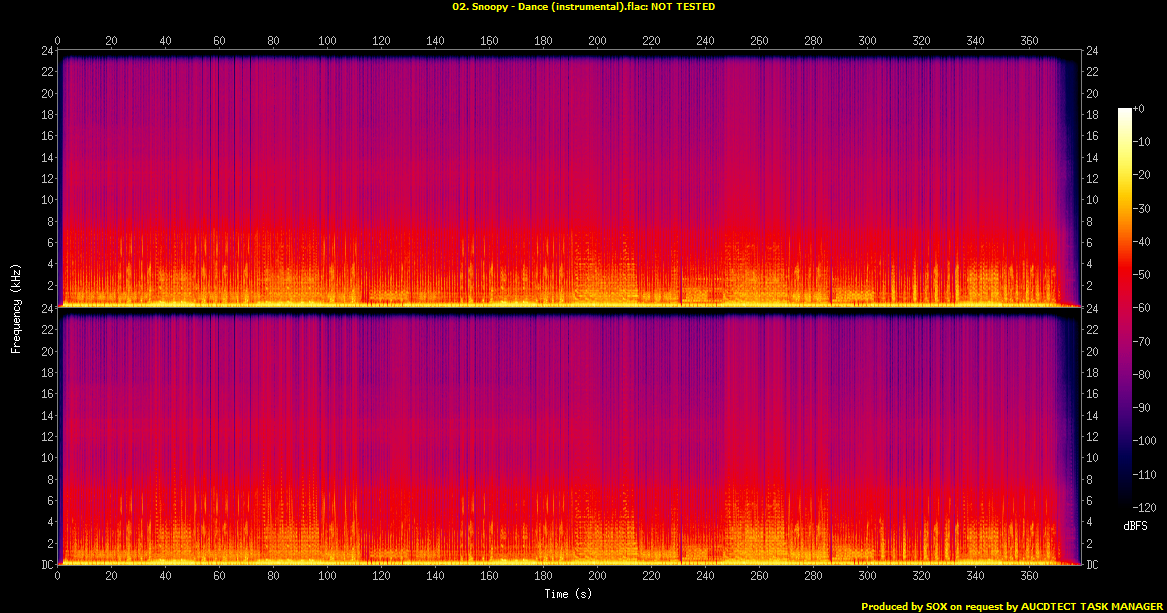Viewport: 1167px width, 613px height.
Task: Click '100' tick on top time axis
Action: [x=327, y=41]
